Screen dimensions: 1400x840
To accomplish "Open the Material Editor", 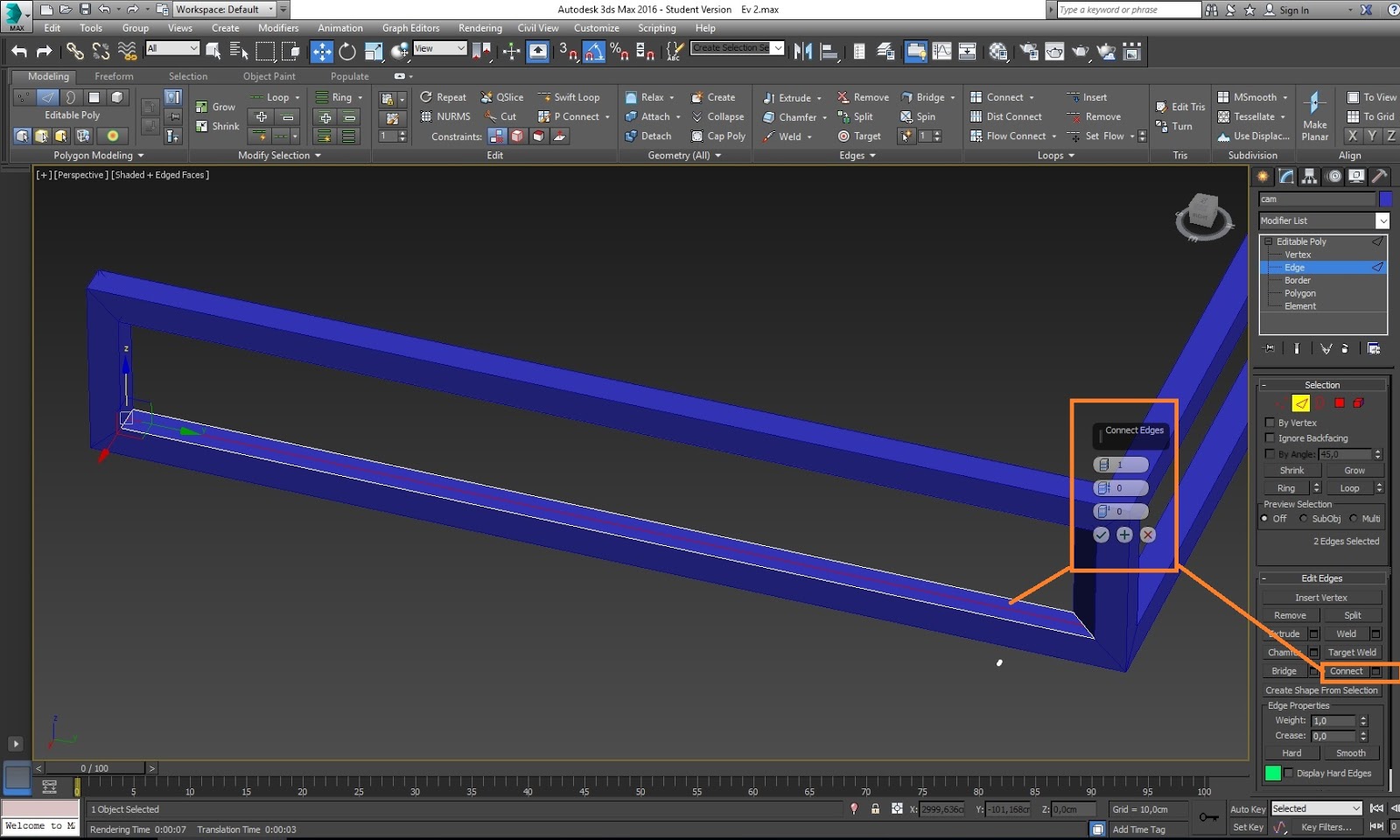I will tap(997, 52).
